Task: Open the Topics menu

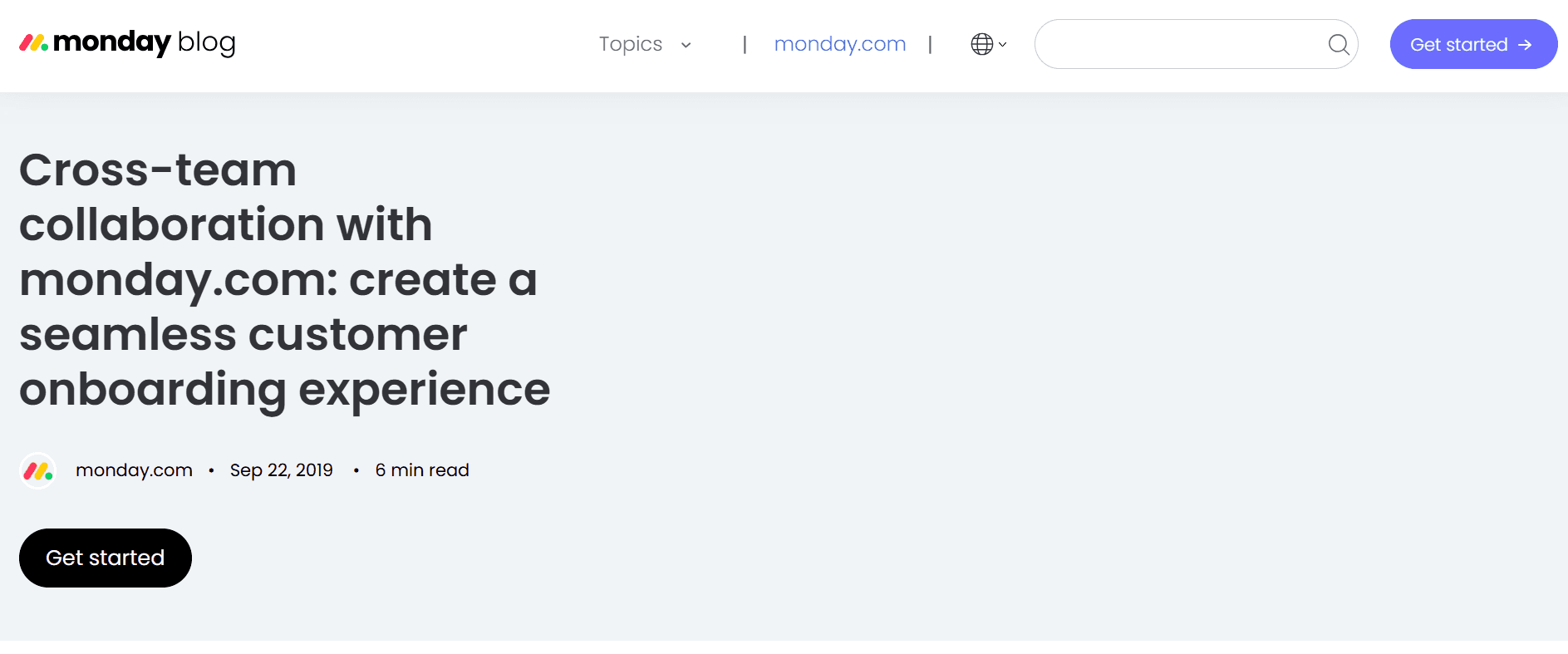Action: click(x=631, y=44)
